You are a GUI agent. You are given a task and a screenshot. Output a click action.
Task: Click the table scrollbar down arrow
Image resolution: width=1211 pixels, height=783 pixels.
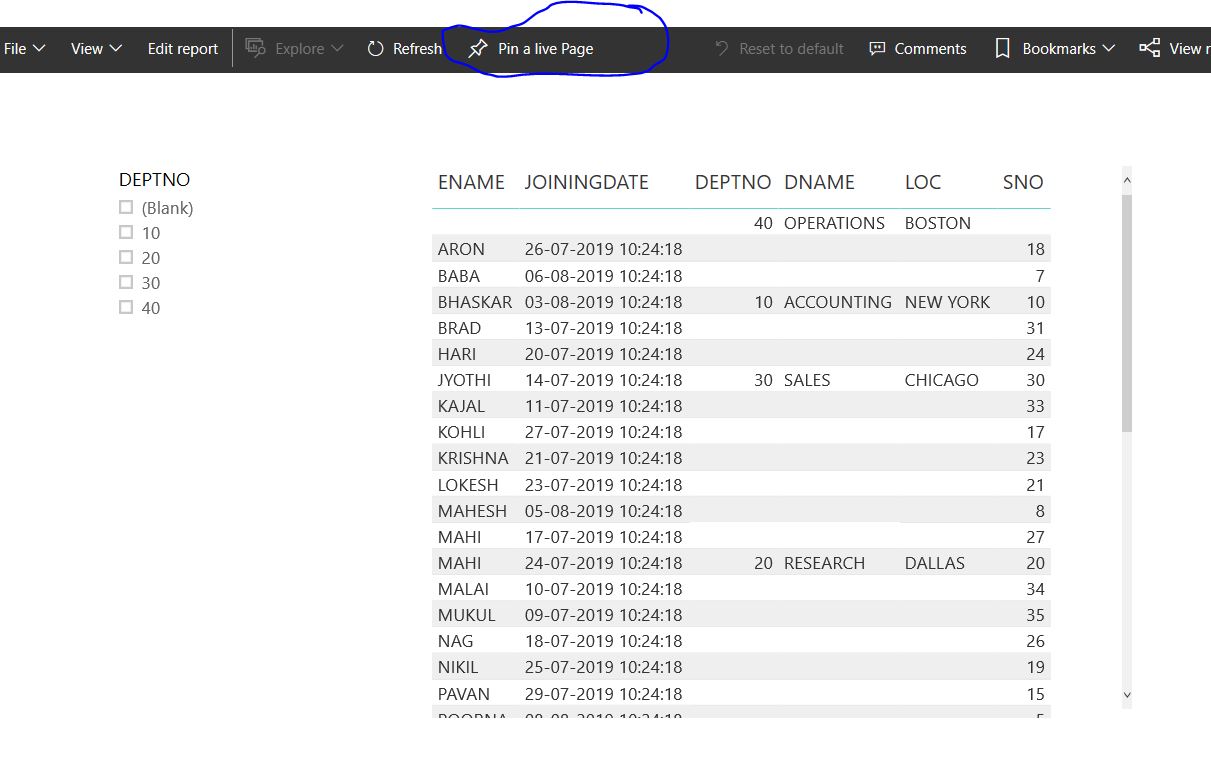pos(1127,694)
